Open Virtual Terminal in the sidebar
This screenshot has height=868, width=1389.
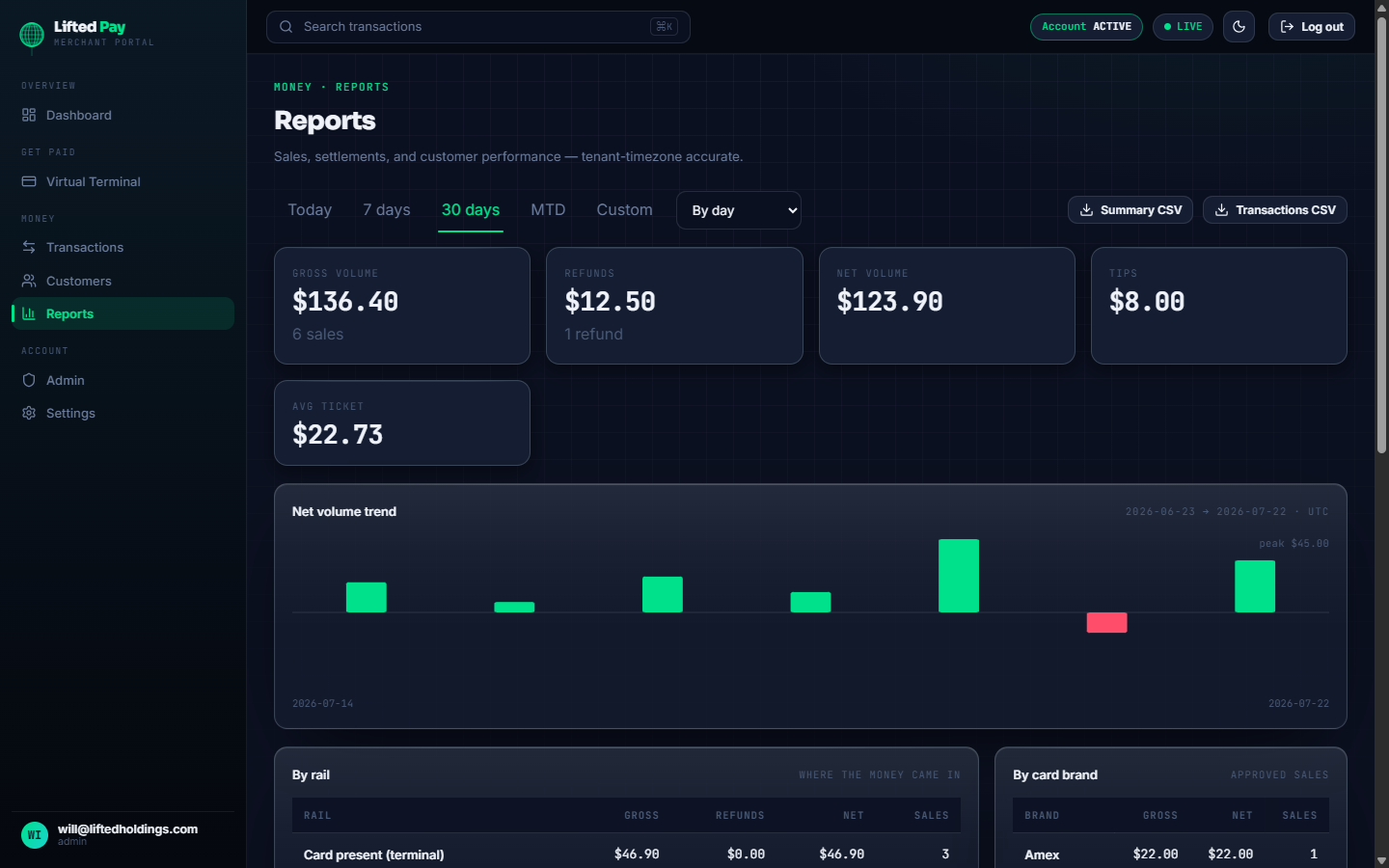tap(123, 181)
